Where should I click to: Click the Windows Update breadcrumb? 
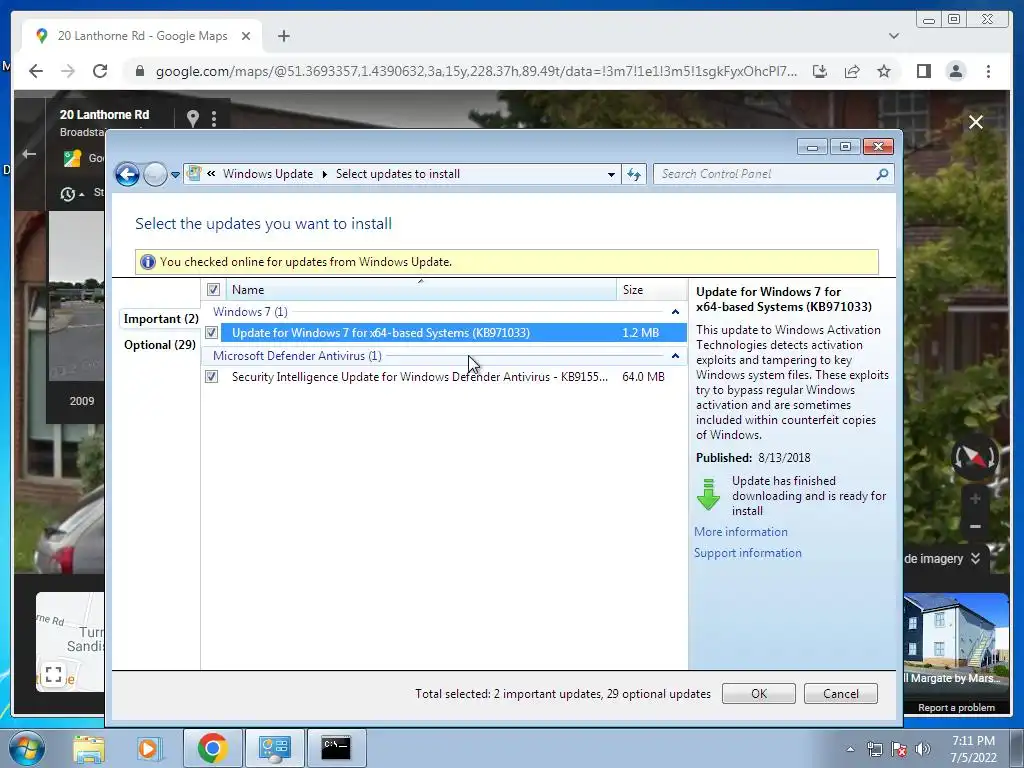pos(268,174)
